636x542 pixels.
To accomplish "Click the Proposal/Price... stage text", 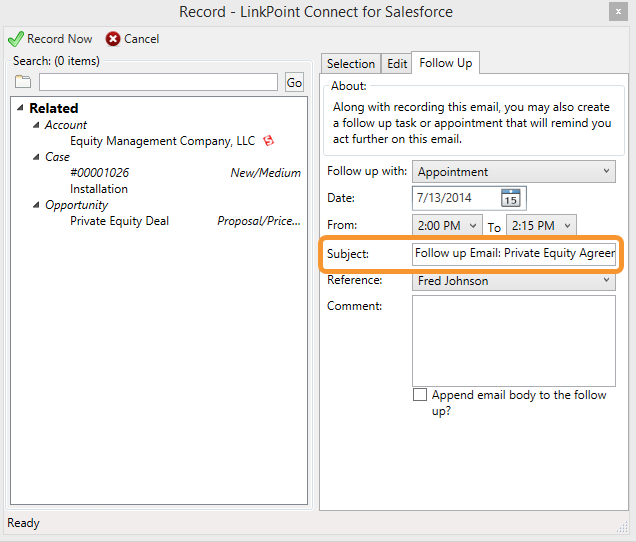I will (x=259, y=221).
